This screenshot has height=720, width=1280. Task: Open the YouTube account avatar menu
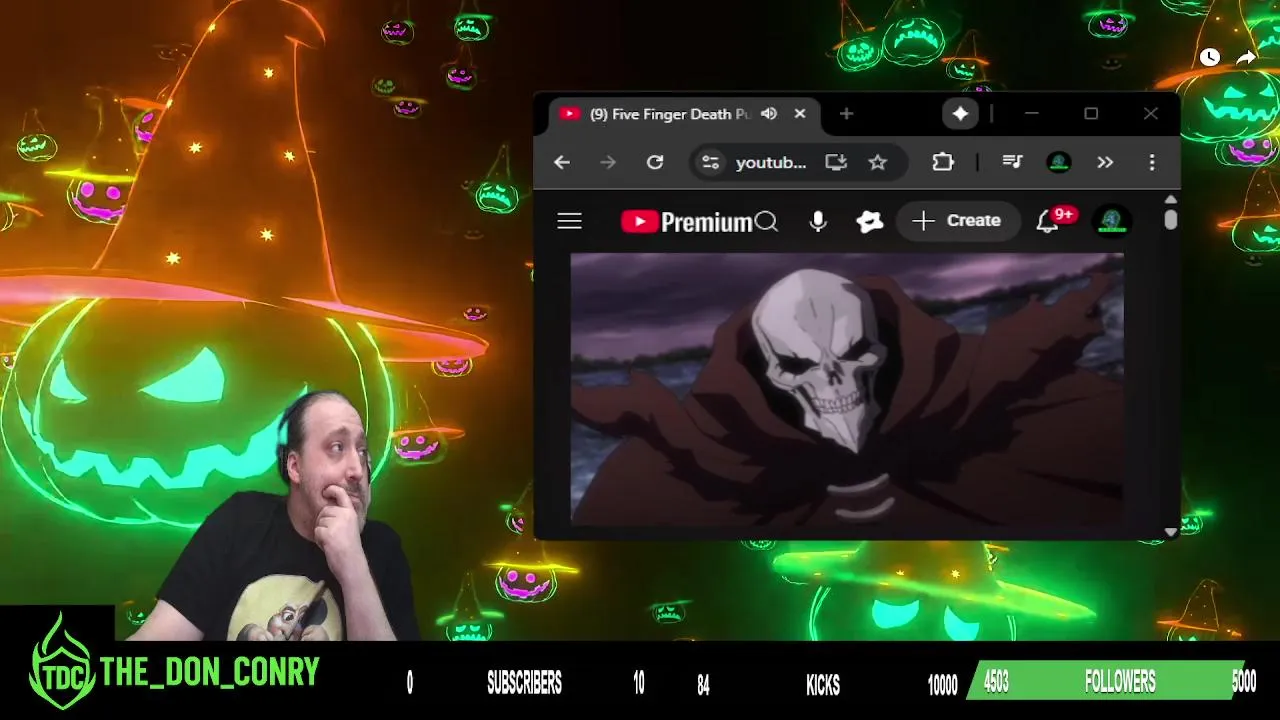(x=1112, y=221)
